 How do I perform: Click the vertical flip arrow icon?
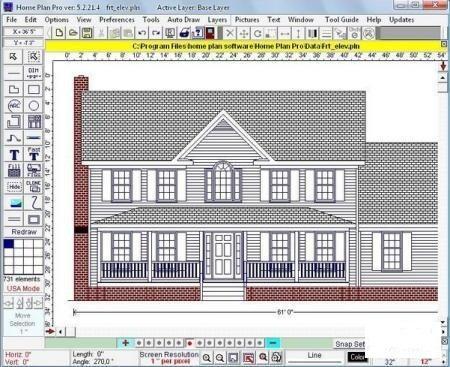[298, 33]
